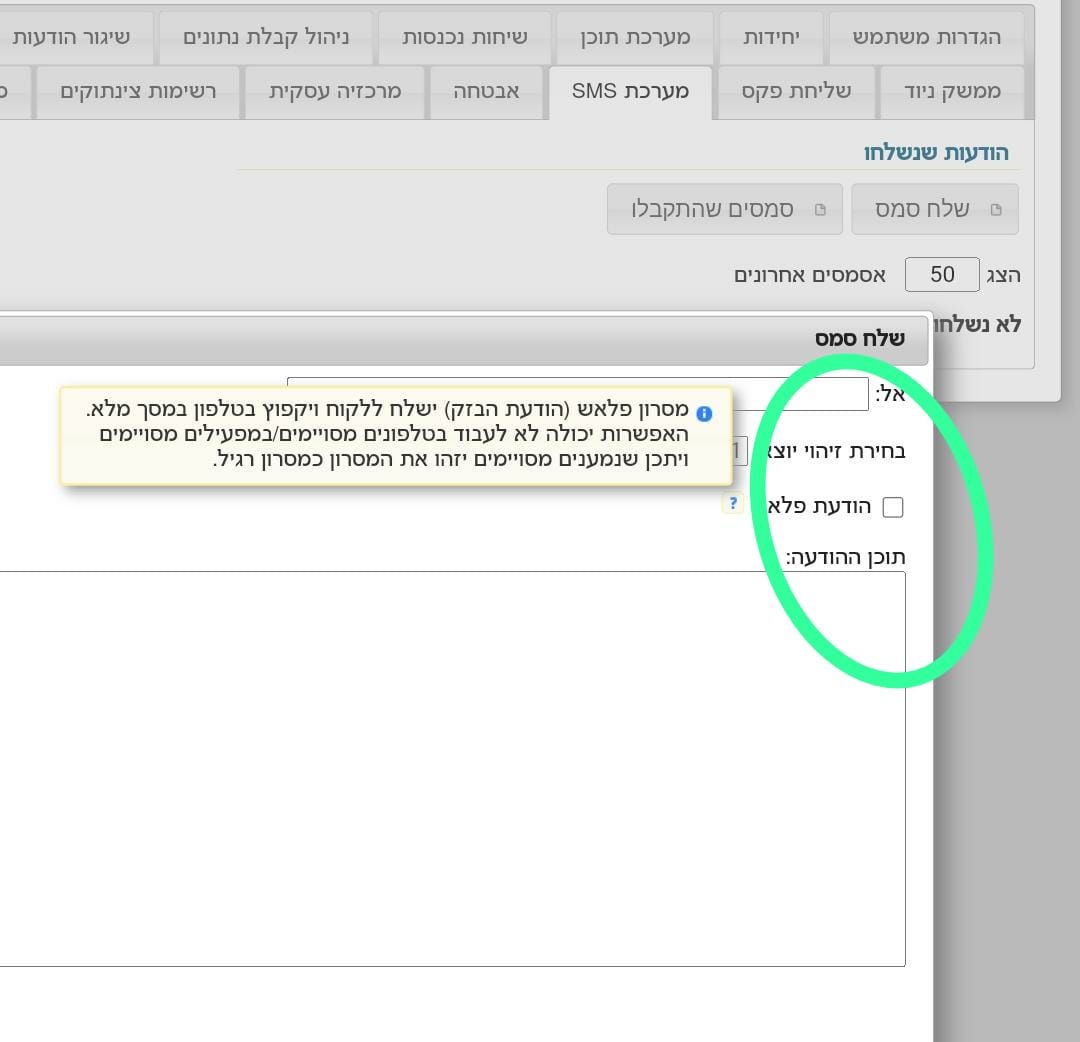The width and height of the screenshot is (1080, 1042).
Task: Click the question mark help icon beside הודעת פלאש
Action: (x=733, y=503)
